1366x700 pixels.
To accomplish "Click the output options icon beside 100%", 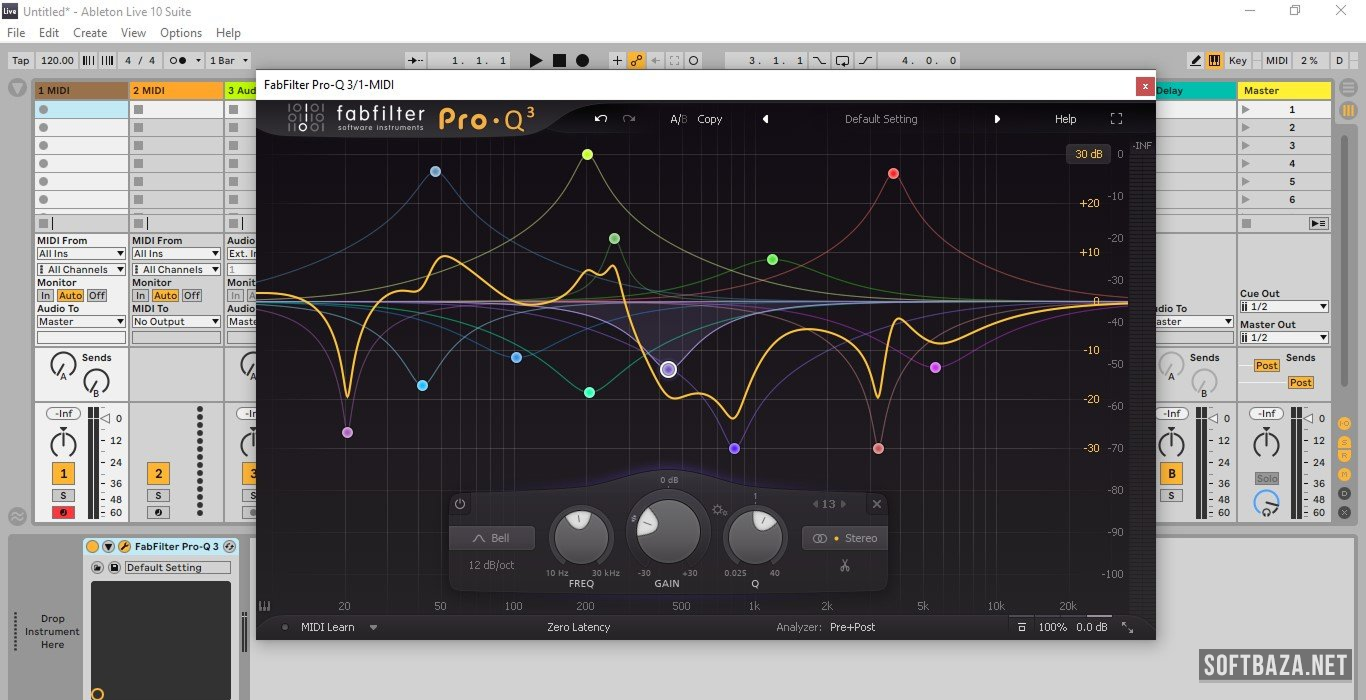I will point(1021,627).
